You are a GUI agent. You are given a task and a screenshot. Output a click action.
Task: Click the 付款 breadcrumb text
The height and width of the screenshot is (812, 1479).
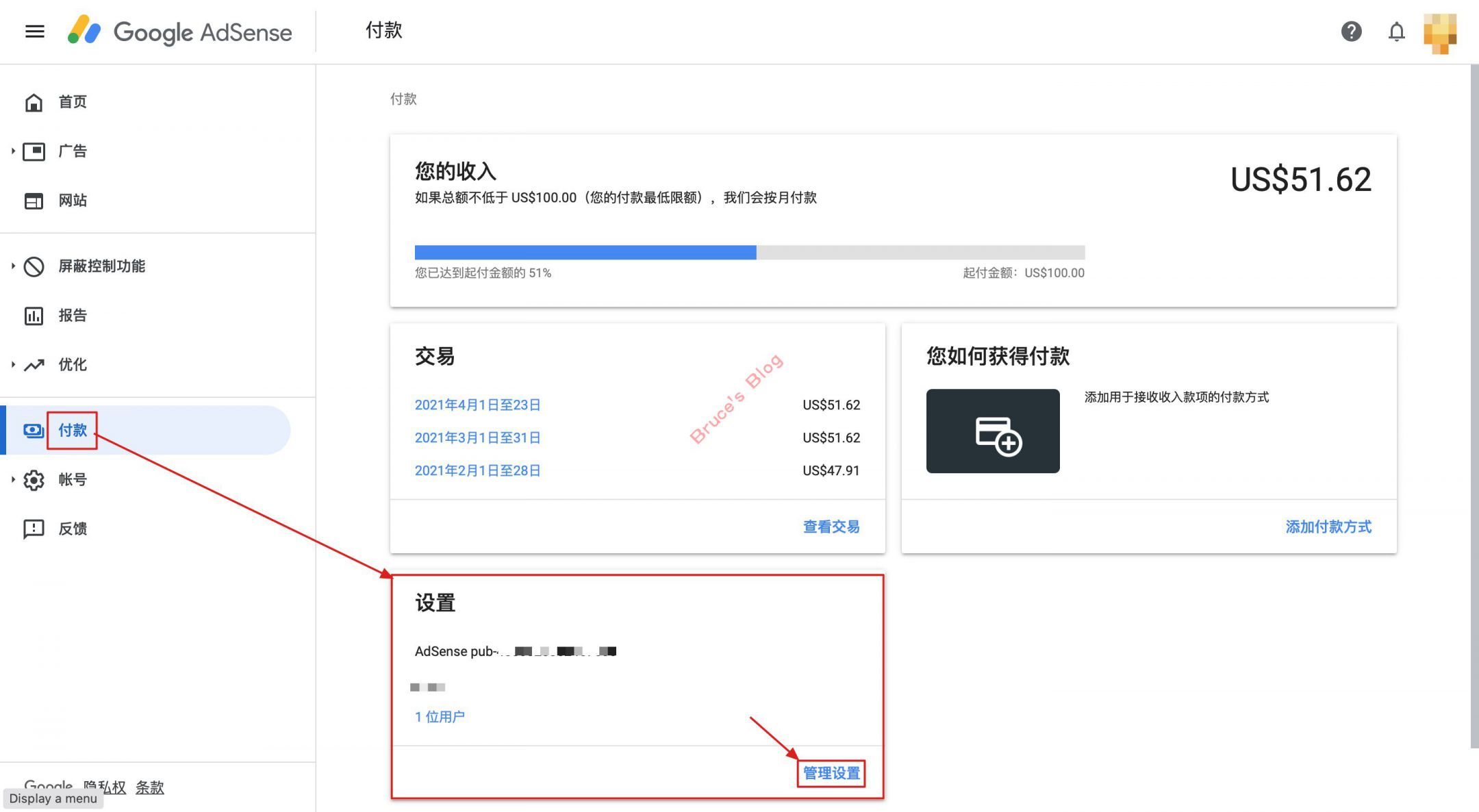[403, 99]
